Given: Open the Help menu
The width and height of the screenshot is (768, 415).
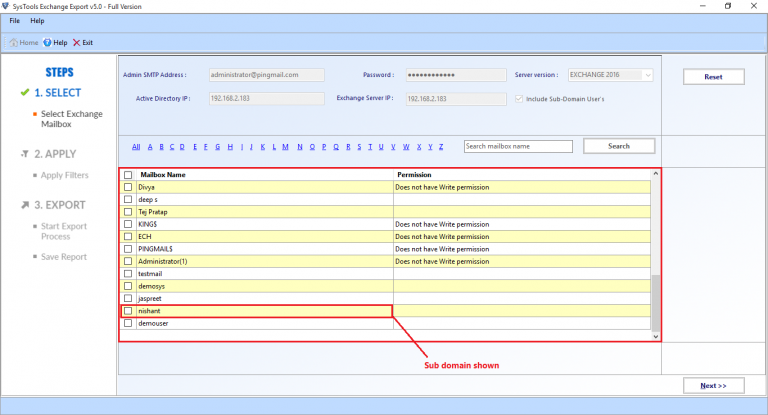Looking at the screenshot, I should [37, 21].
